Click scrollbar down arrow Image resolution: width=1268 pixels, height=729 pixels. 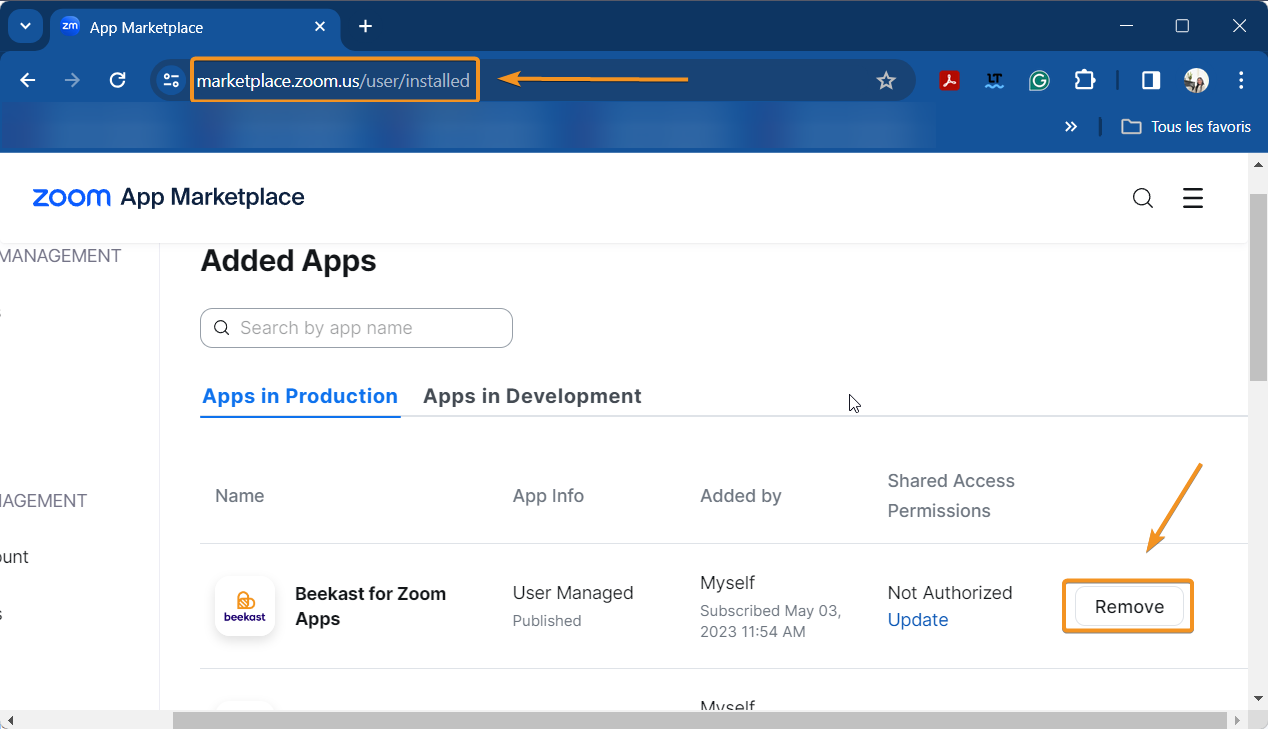pyautogui.click(x=1259, y=698)
